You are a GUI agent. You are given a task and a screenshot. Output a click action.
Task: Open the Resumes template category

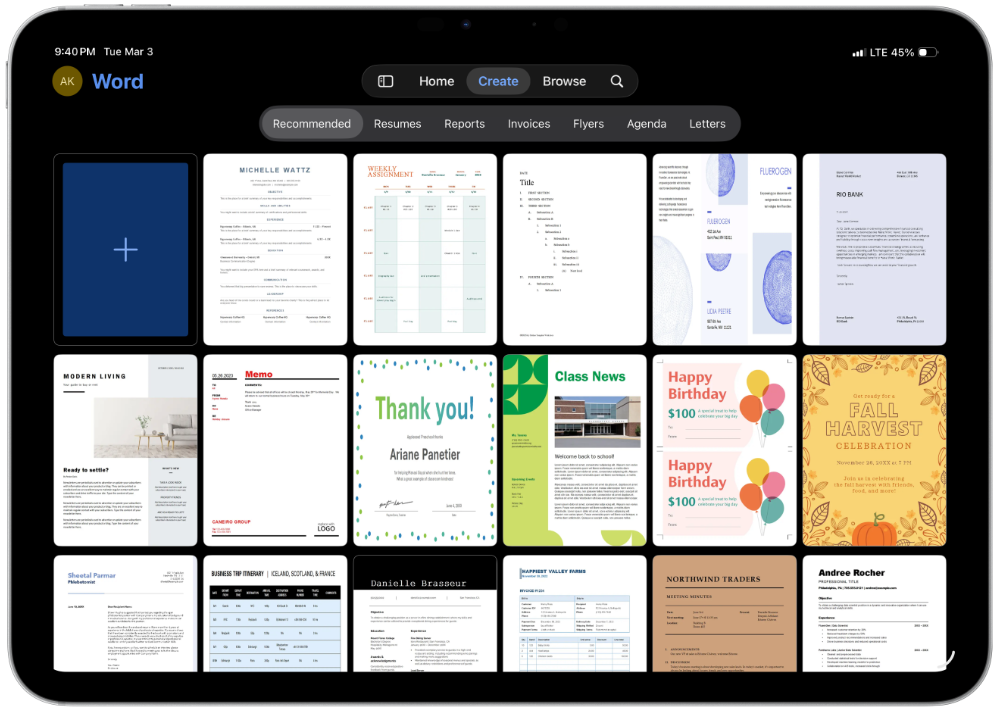[x=397, y=123]
